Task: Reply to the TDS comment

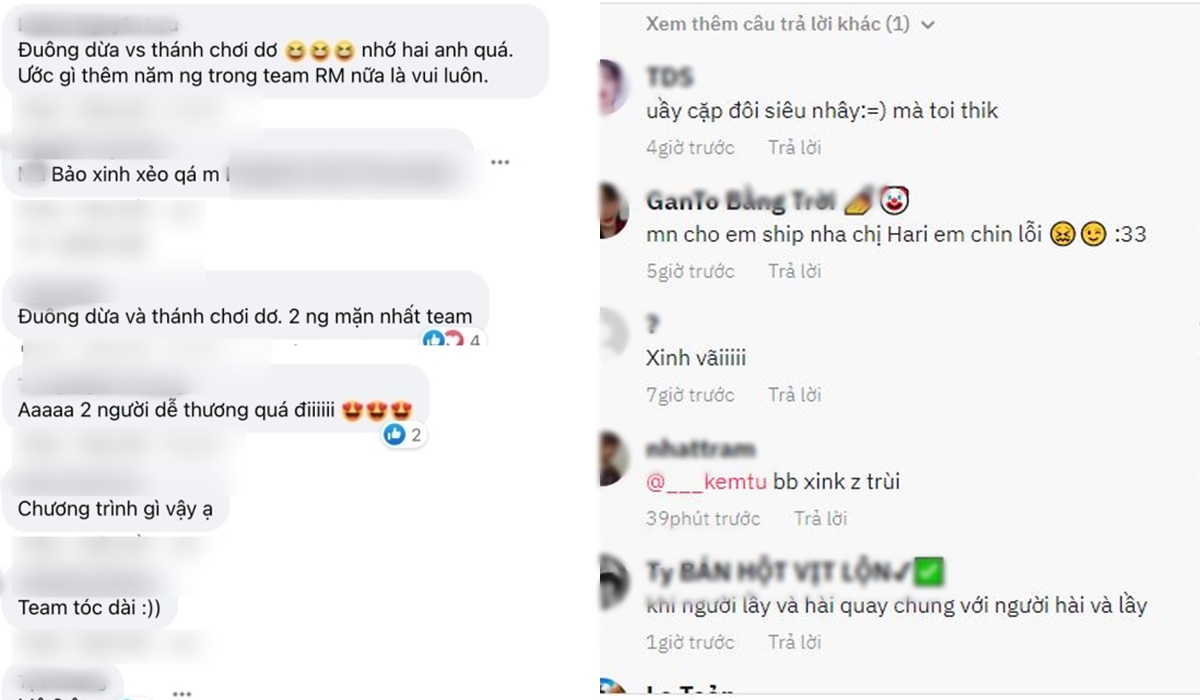Action: pyautogui.click(x=795, y=148)
